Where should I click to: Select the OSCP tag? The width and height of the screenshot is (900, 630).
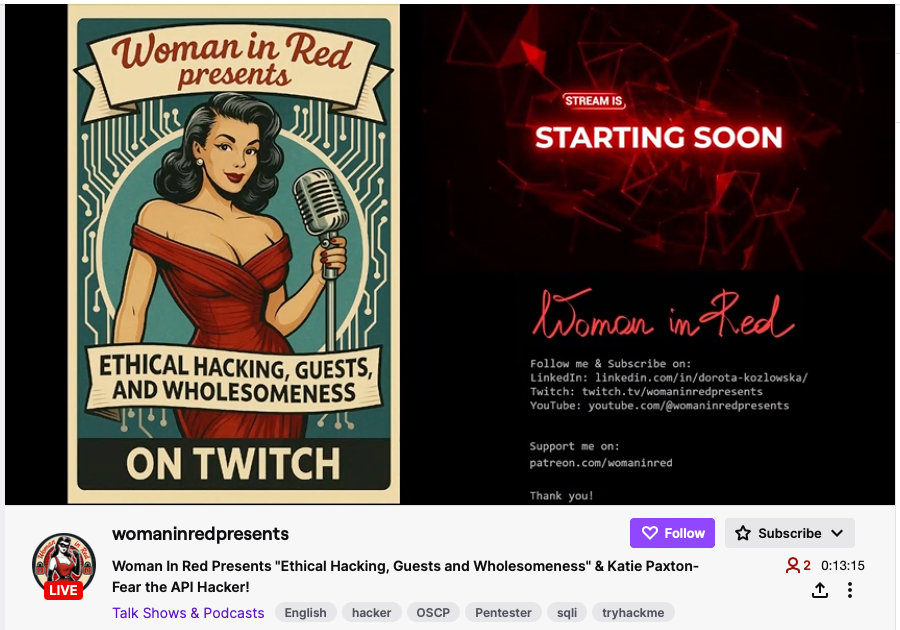(x=433, y=613)
